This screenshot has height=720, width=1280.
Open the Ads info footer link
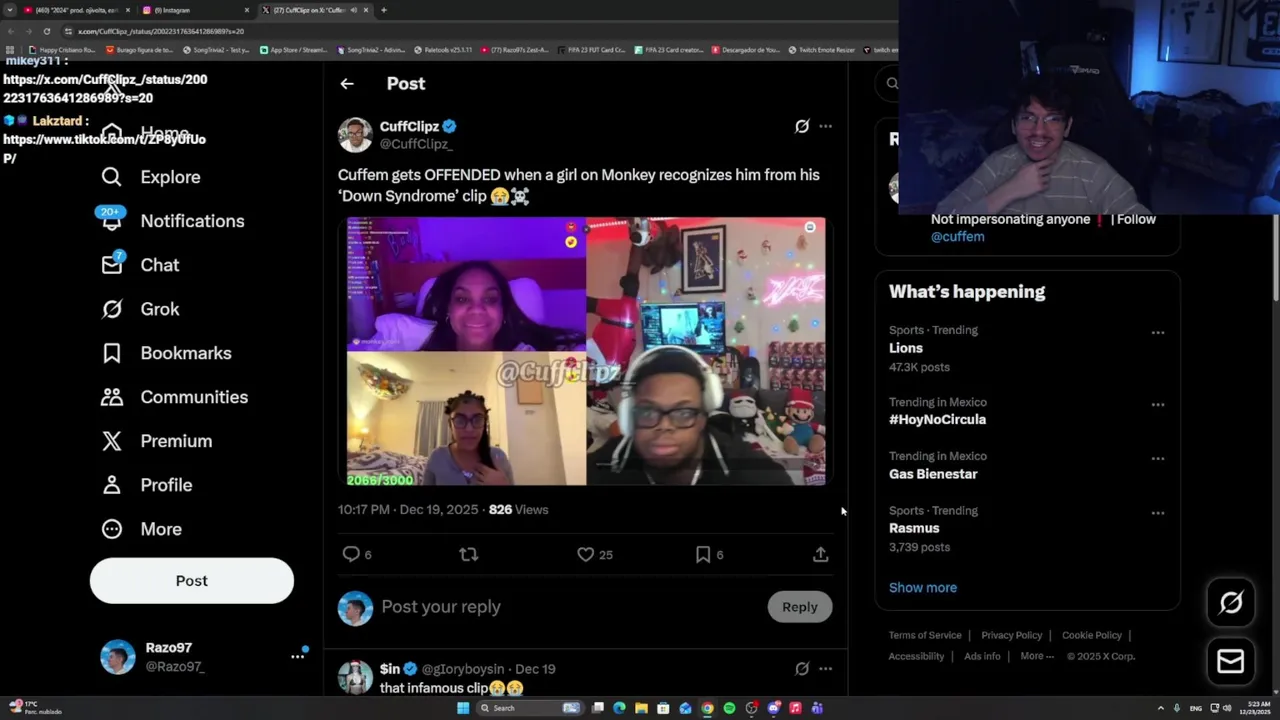tap(982, 657)
